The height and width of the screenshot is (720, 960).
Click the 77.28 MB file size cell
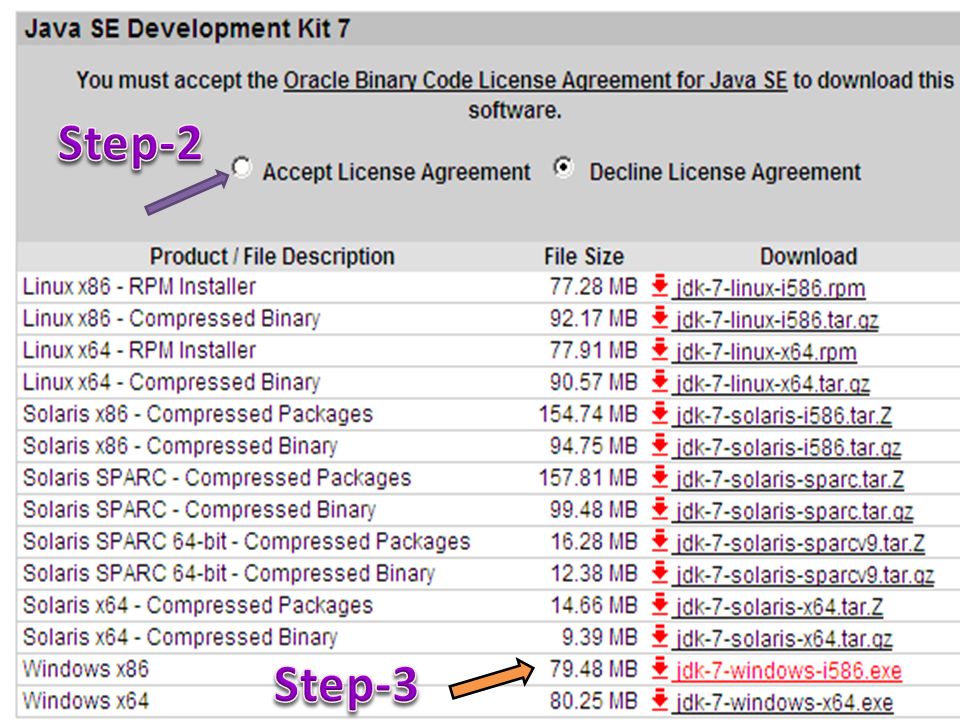pos(593,286)
